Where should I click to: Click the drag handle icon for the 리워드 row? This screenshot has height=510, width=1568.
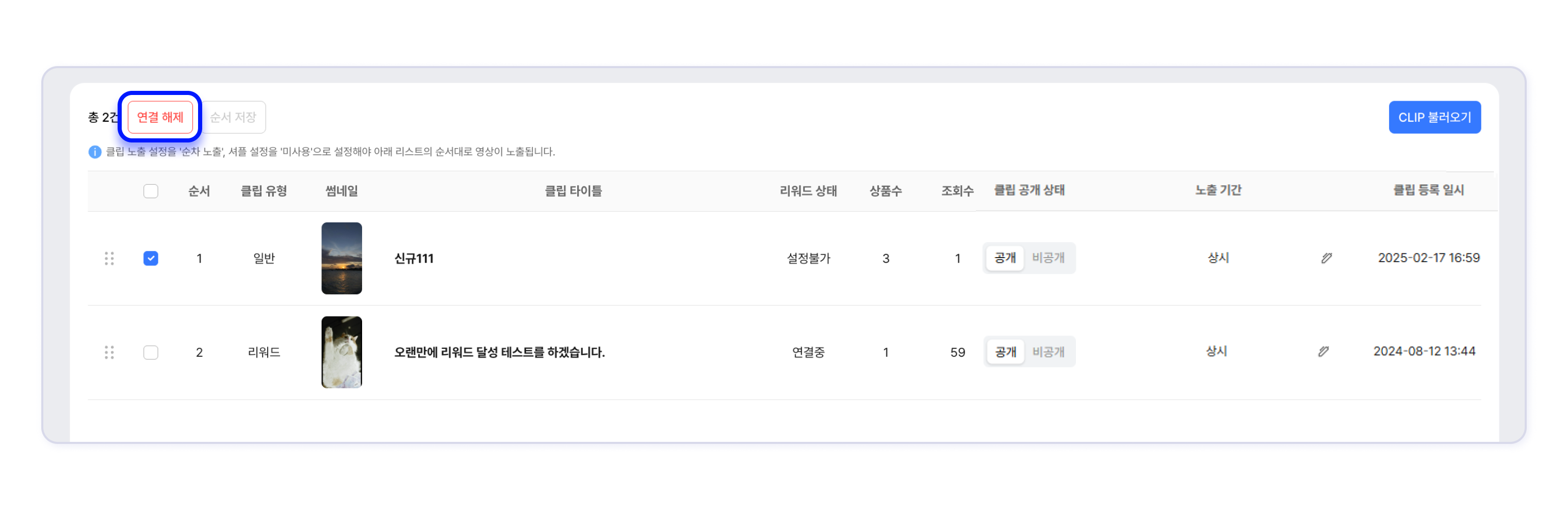pos(109,352)
